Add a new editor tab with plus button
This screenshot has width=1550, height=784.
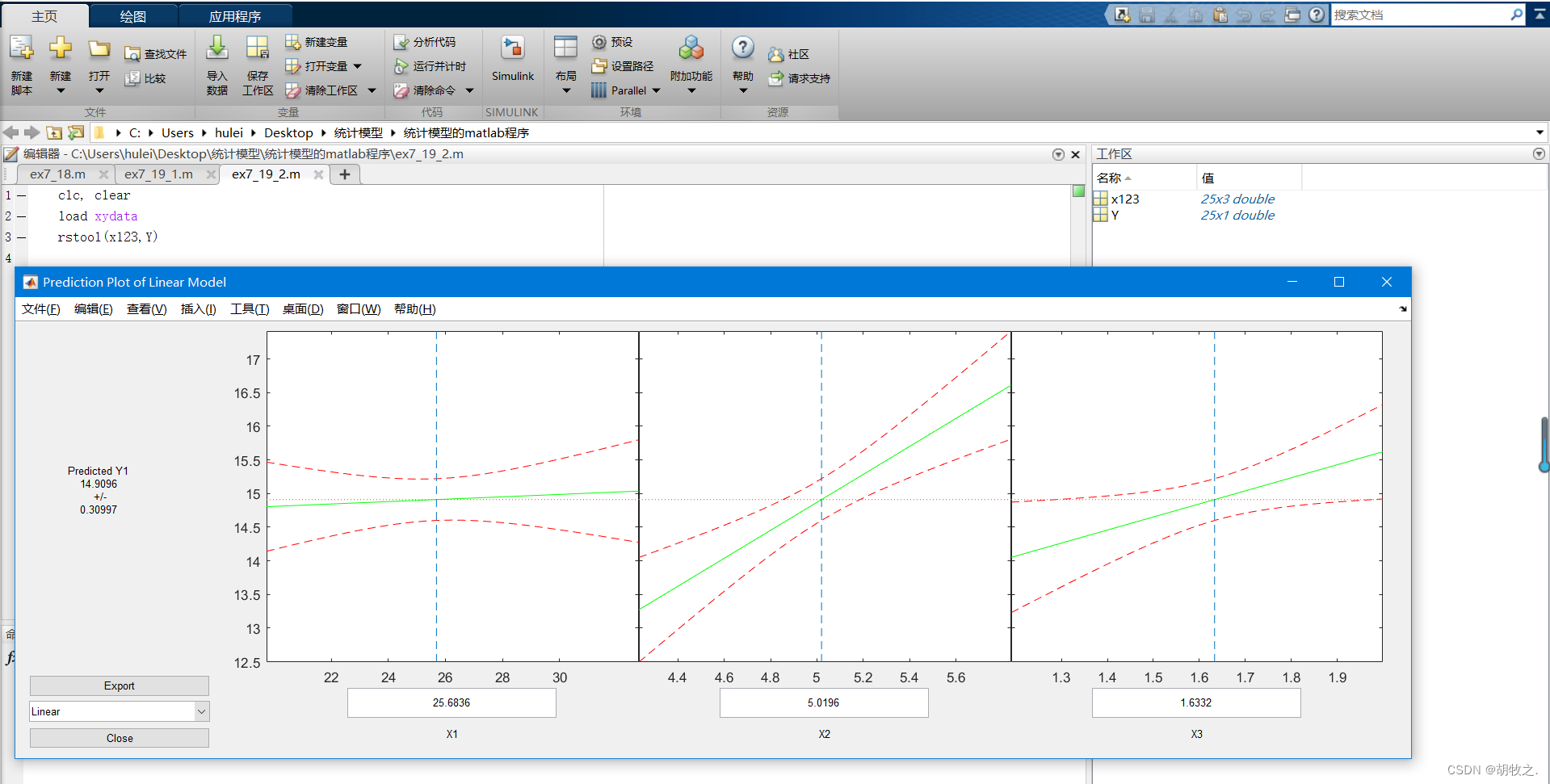coord(345,174)
